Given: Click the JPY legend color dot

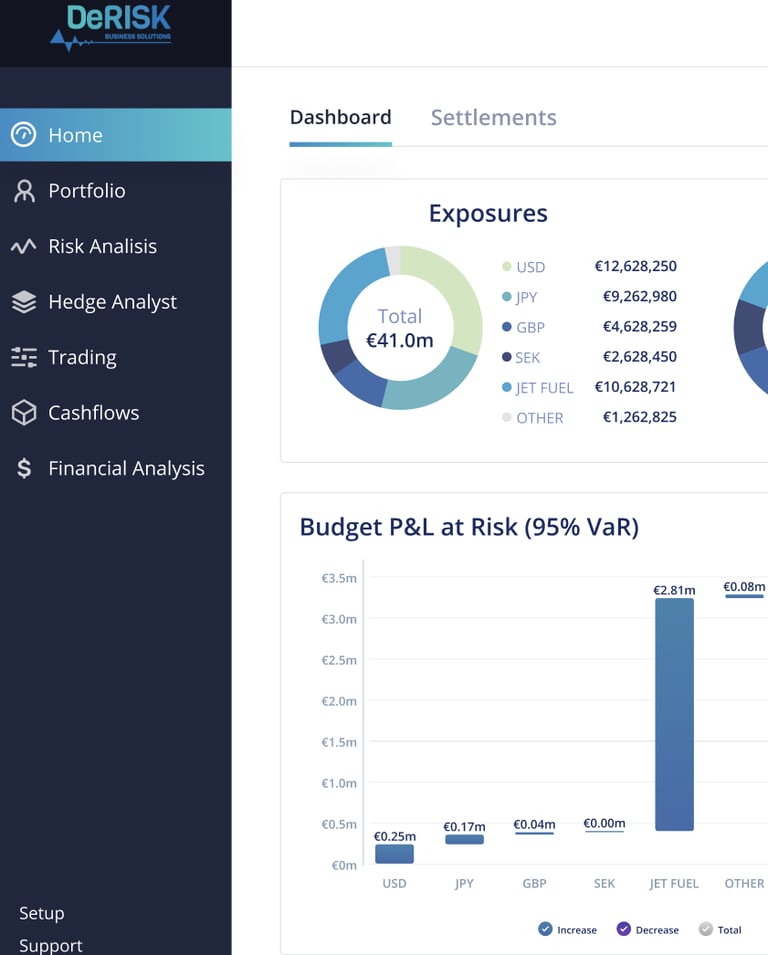Looking at the screenshot, I should tap(506, 297).
